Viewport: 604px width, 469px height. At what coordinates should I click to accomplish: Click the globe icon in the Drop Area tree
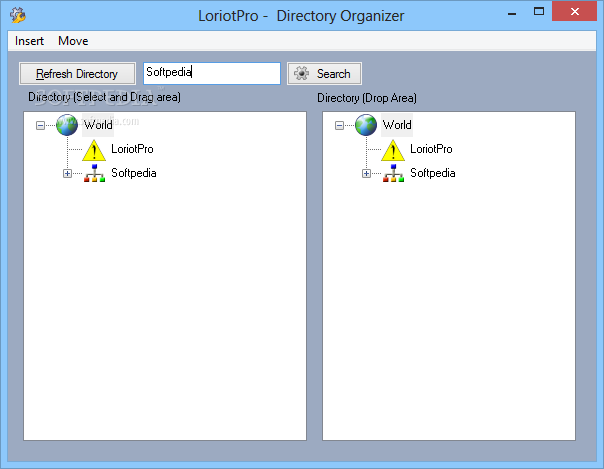click(366, 125)
